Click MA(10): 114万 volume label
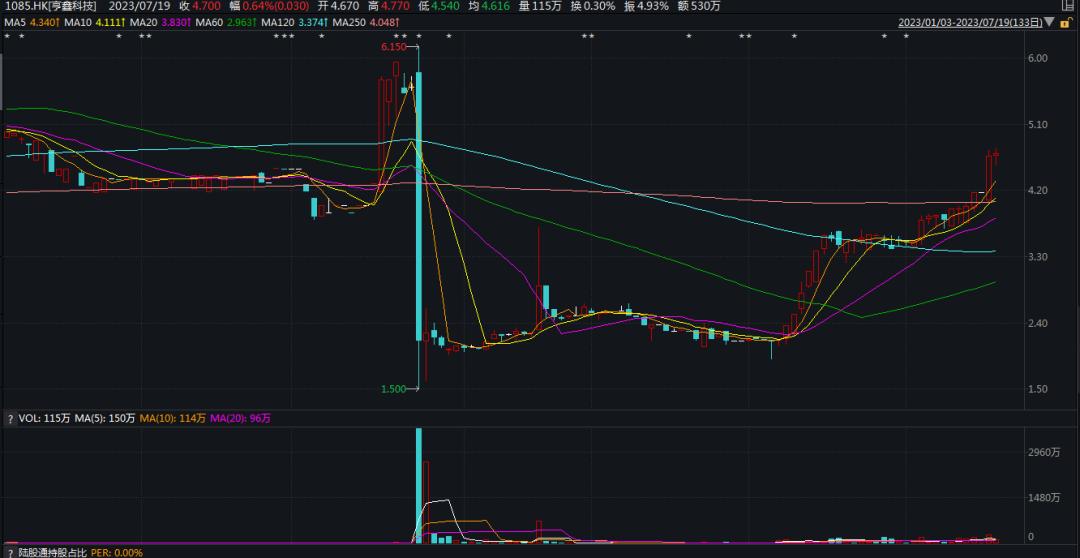 click(x=172, y=418)
